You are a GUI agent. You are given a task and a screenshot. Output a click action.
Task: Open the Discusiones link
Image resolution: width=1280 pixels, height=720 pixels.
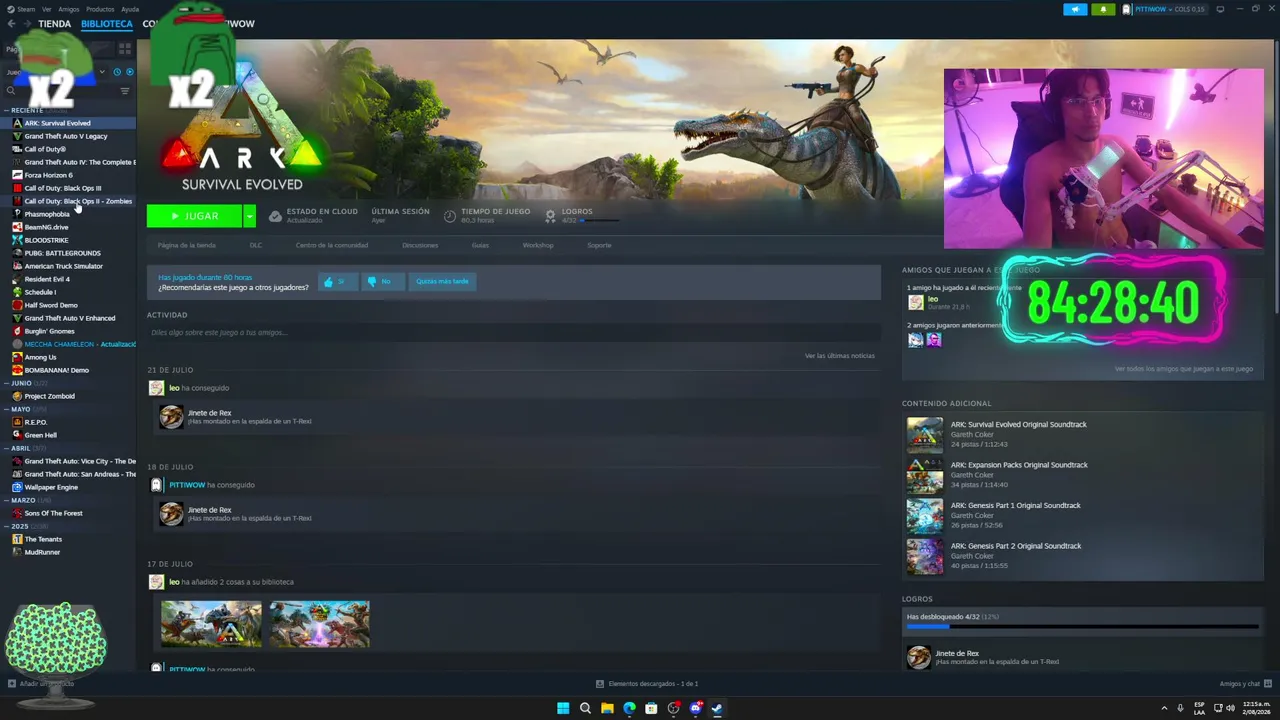tap(420, 245)
